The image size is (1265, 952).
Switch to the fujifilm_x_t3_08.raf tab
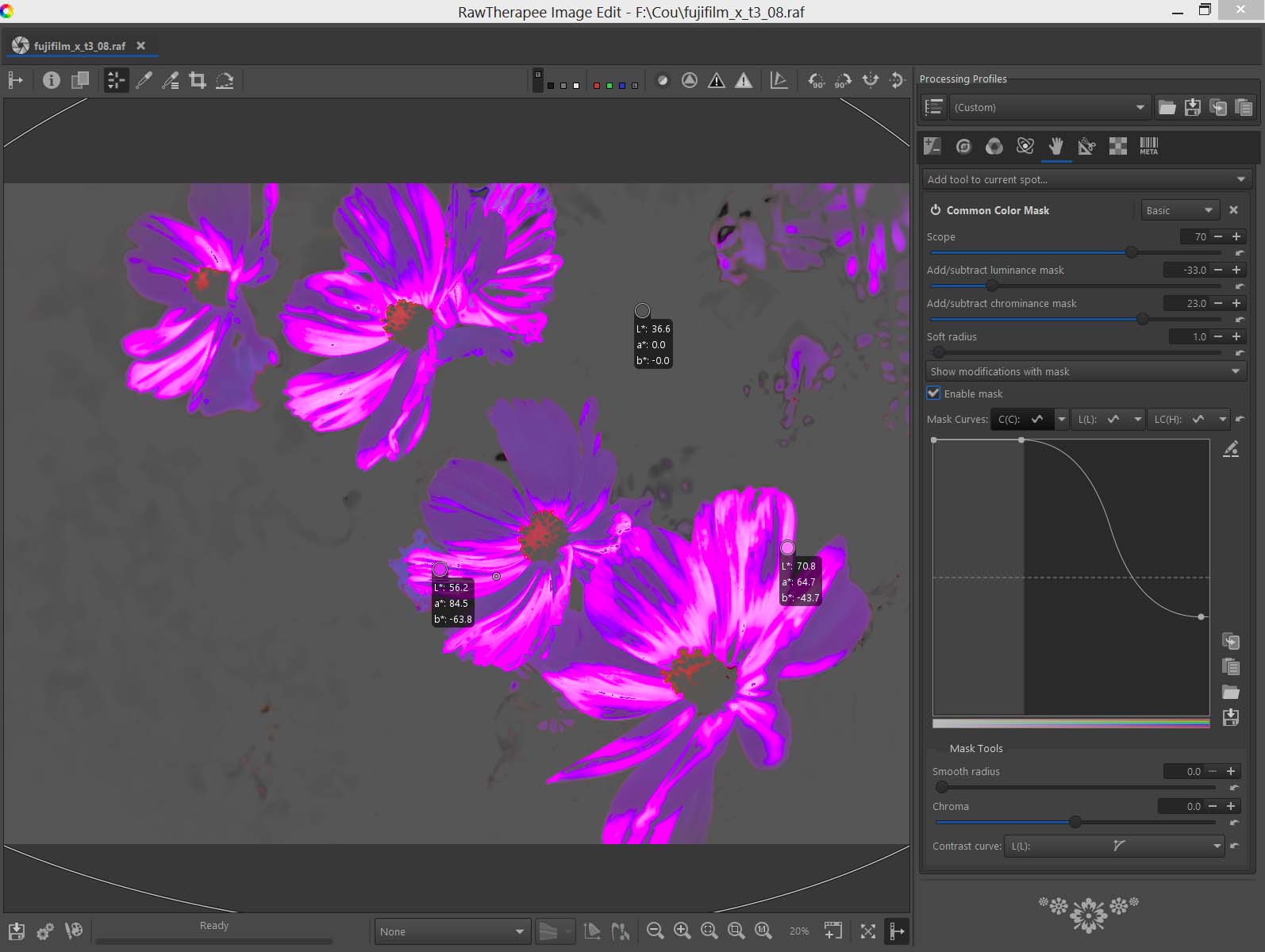tap(79, 46)
